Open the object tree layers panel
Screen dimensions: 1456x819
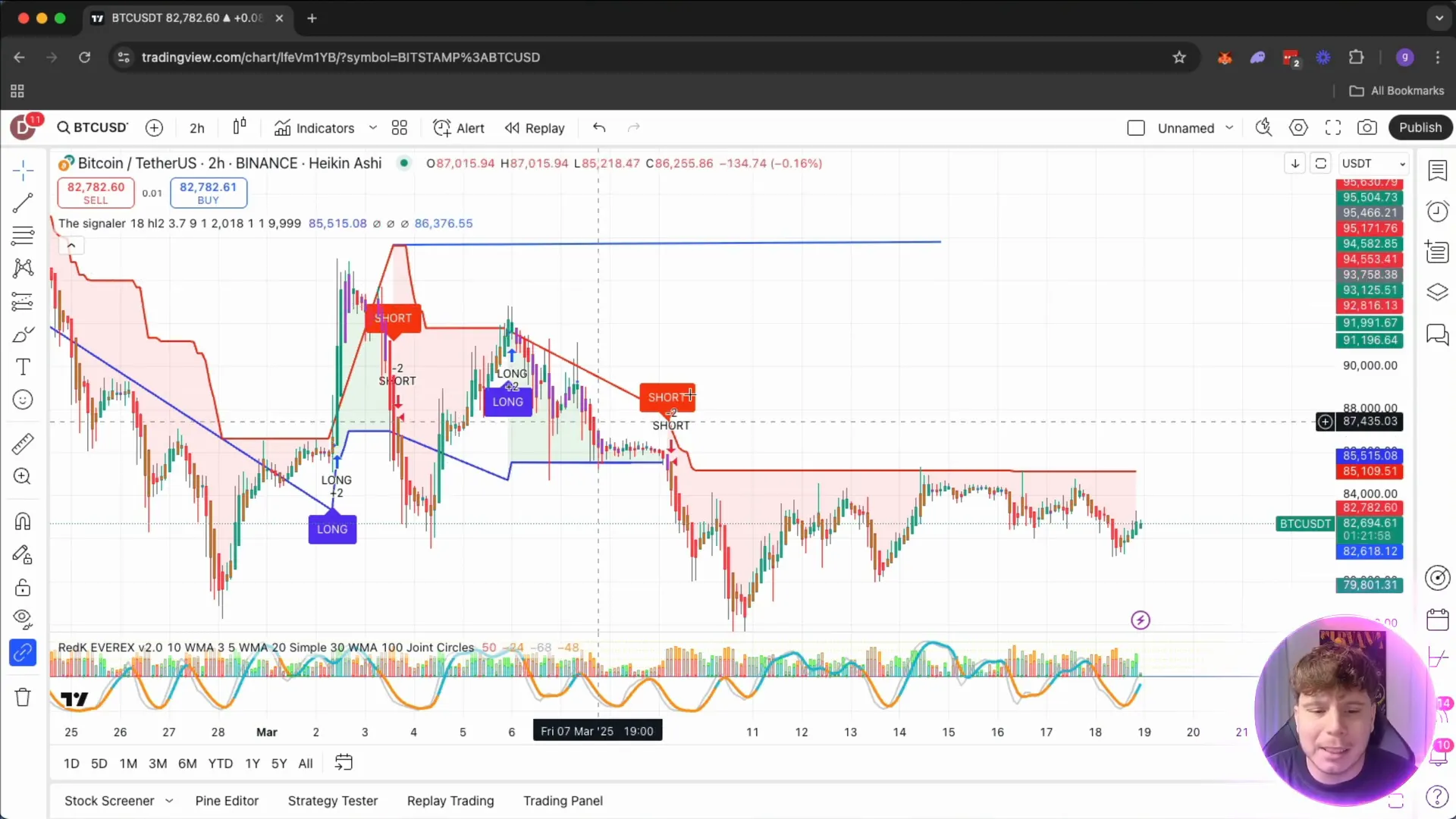click(x=1437, y=292)
